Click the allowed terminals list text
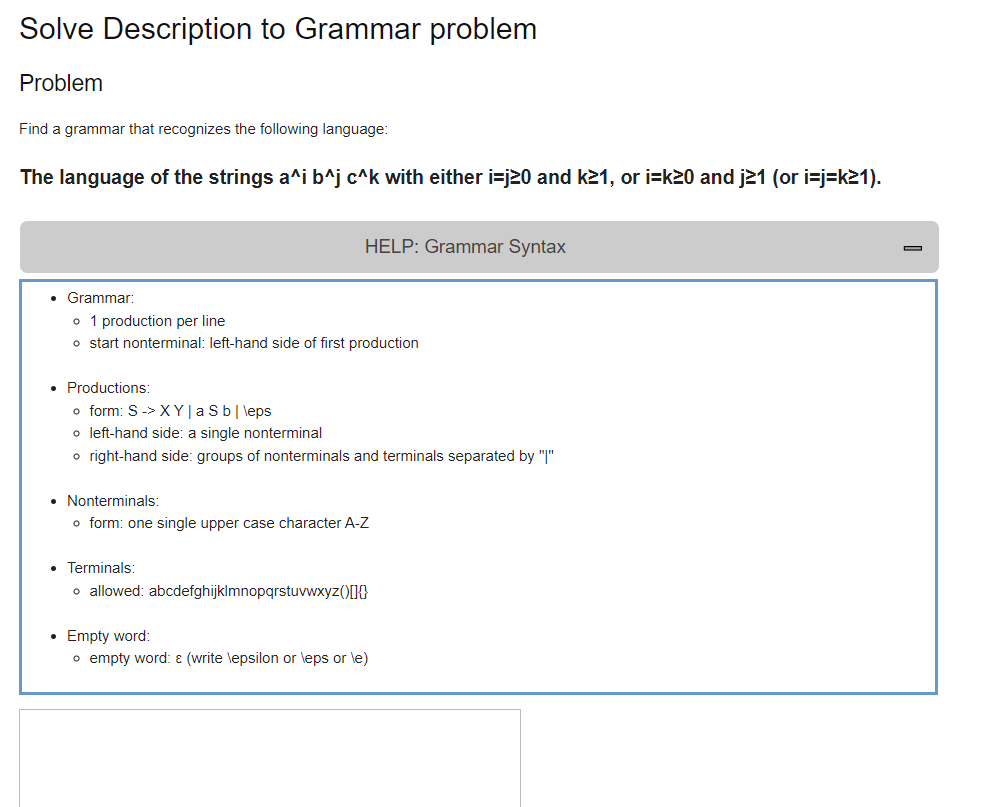The height and width of the screenshot is (807, 994). (x=228, y=590)
